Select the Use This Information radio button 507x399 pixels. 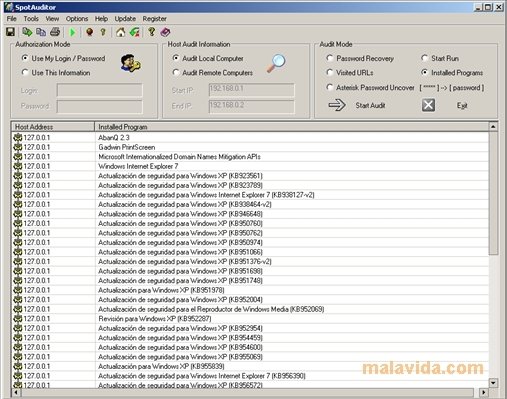click(25, 72)
